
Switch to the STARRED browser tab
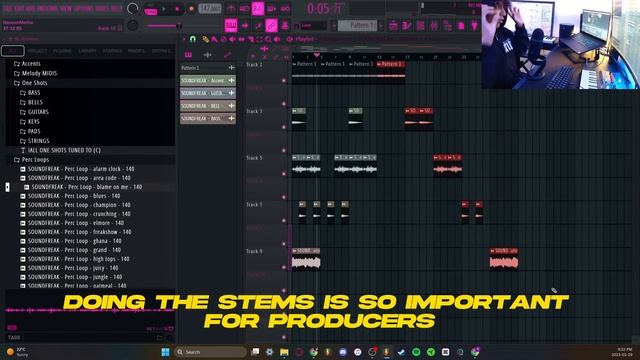[112, 51]
